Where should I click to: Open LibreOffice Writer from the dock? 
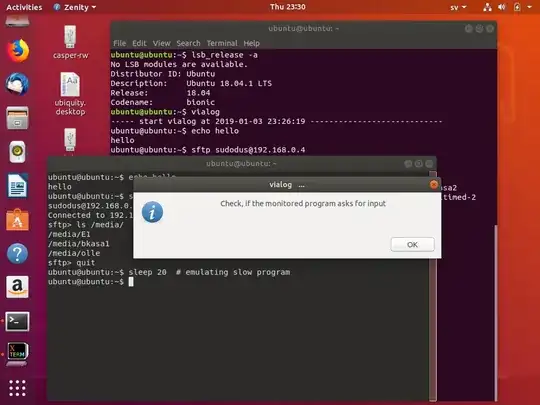point(17,186)
